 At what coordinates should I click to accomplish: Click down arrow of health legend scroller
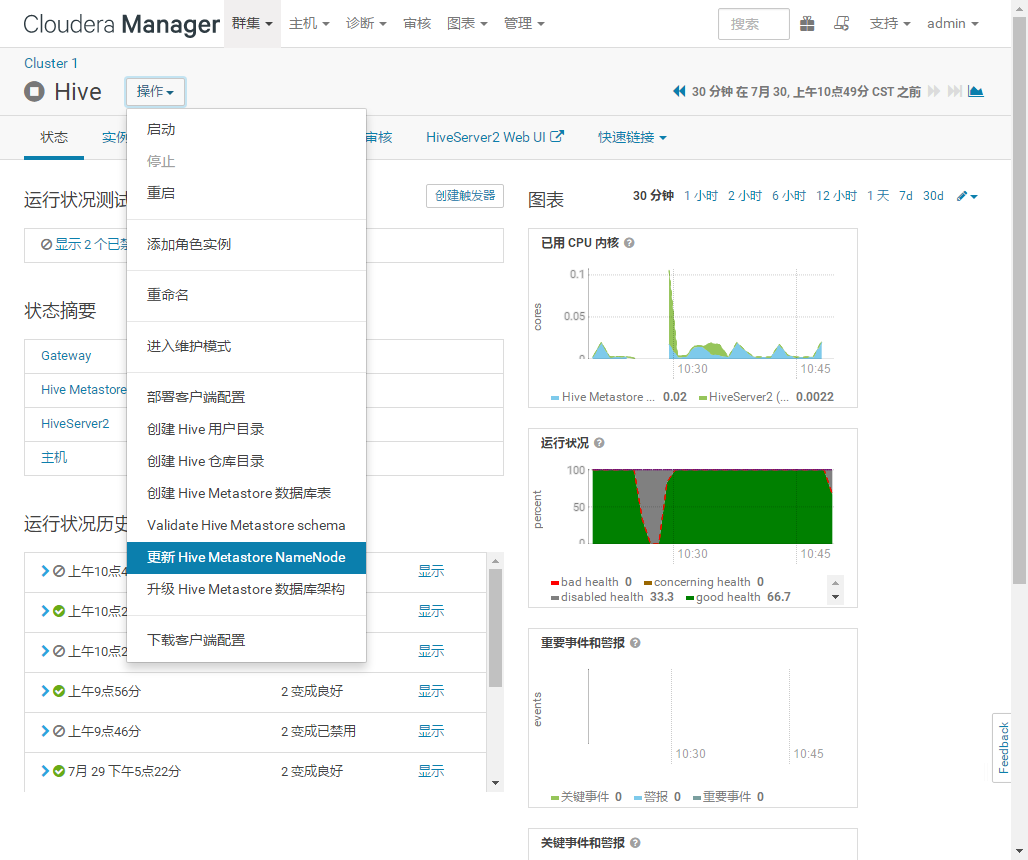click(835, 597)
